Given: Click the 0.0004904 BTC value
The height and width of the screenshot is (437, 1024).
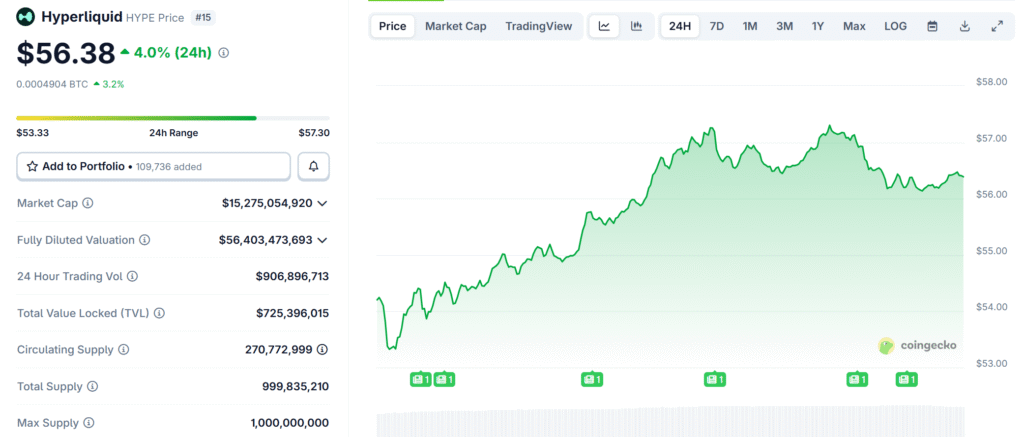Looking at the screenshot, I should 52,84.
